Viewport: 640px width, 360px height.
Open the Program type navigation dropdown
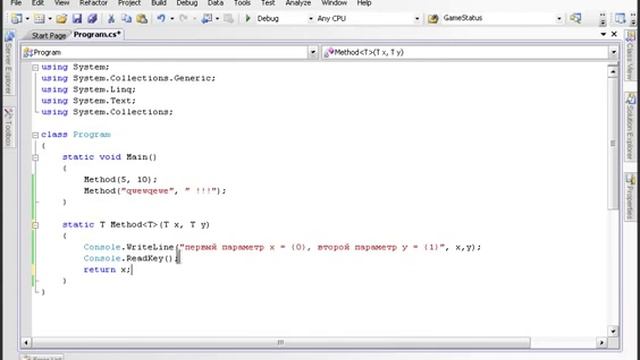313,52
